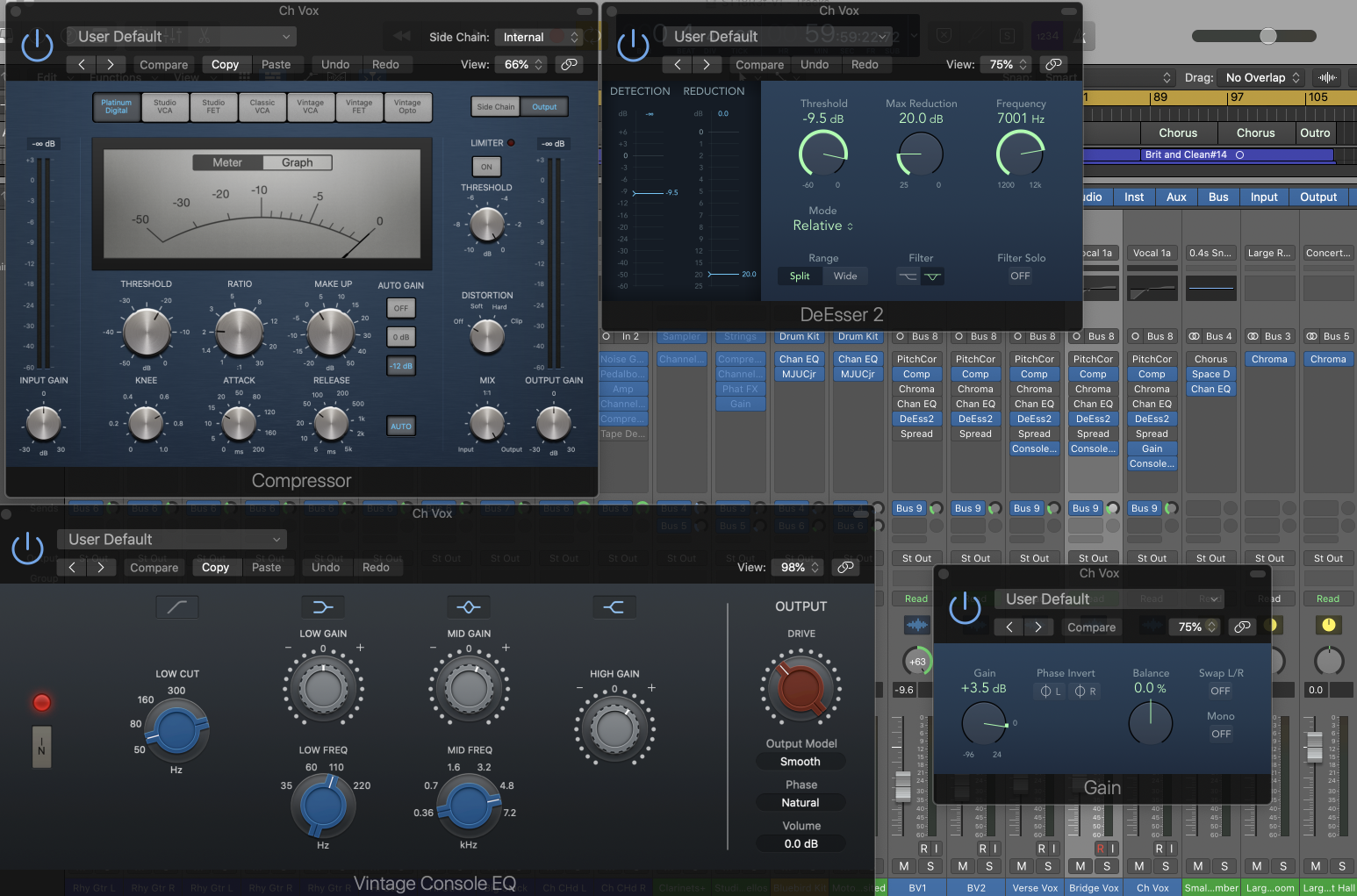Screen dimensions: 1357x896
Task: Set Auto Gain to OFF in Compressor
Action: click(x=401, y=308)
